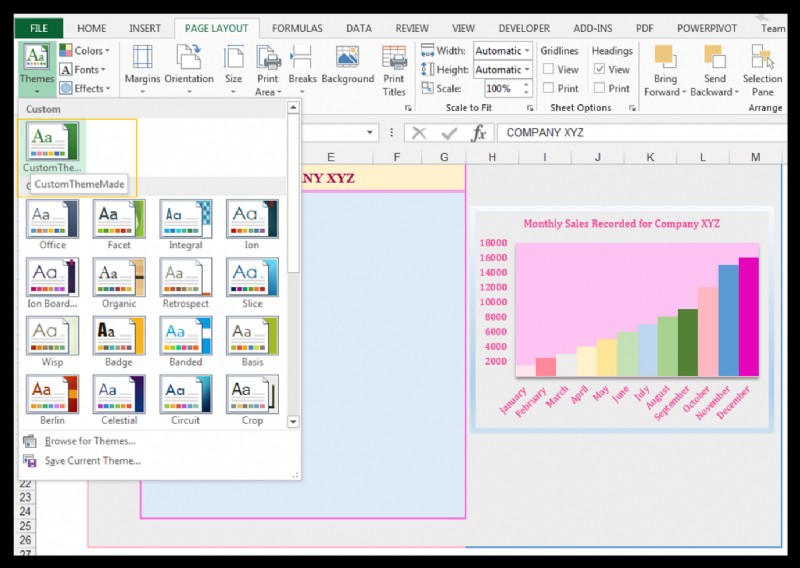Image resolution: width=800 pixels, height=568 pixels.
Task: Click the Breaks icon
Action: (x=302, y=57)
